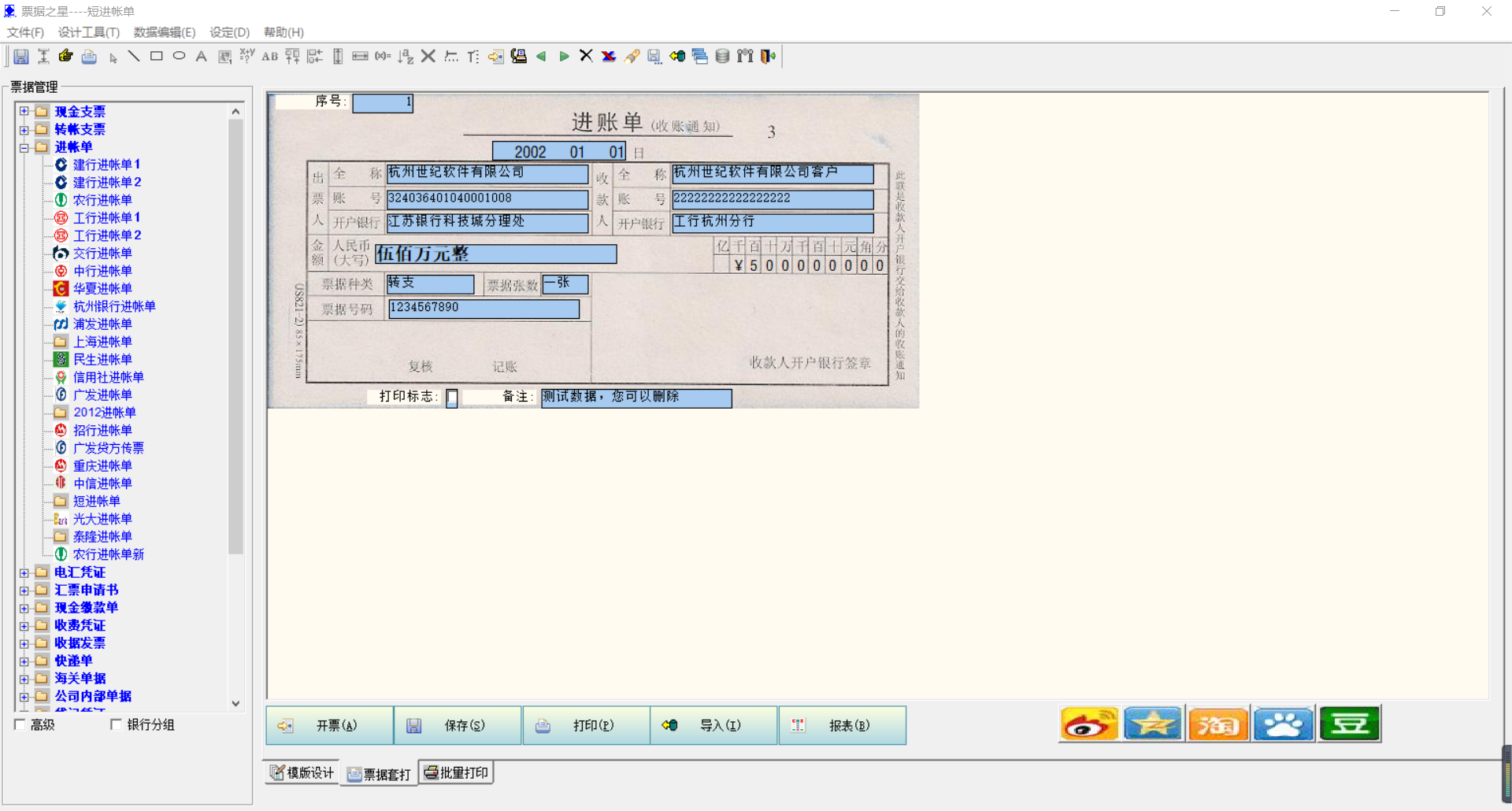Screen dimensions: 1512x811
Task: Click the 保存(S) button
Action: (458, 725)
